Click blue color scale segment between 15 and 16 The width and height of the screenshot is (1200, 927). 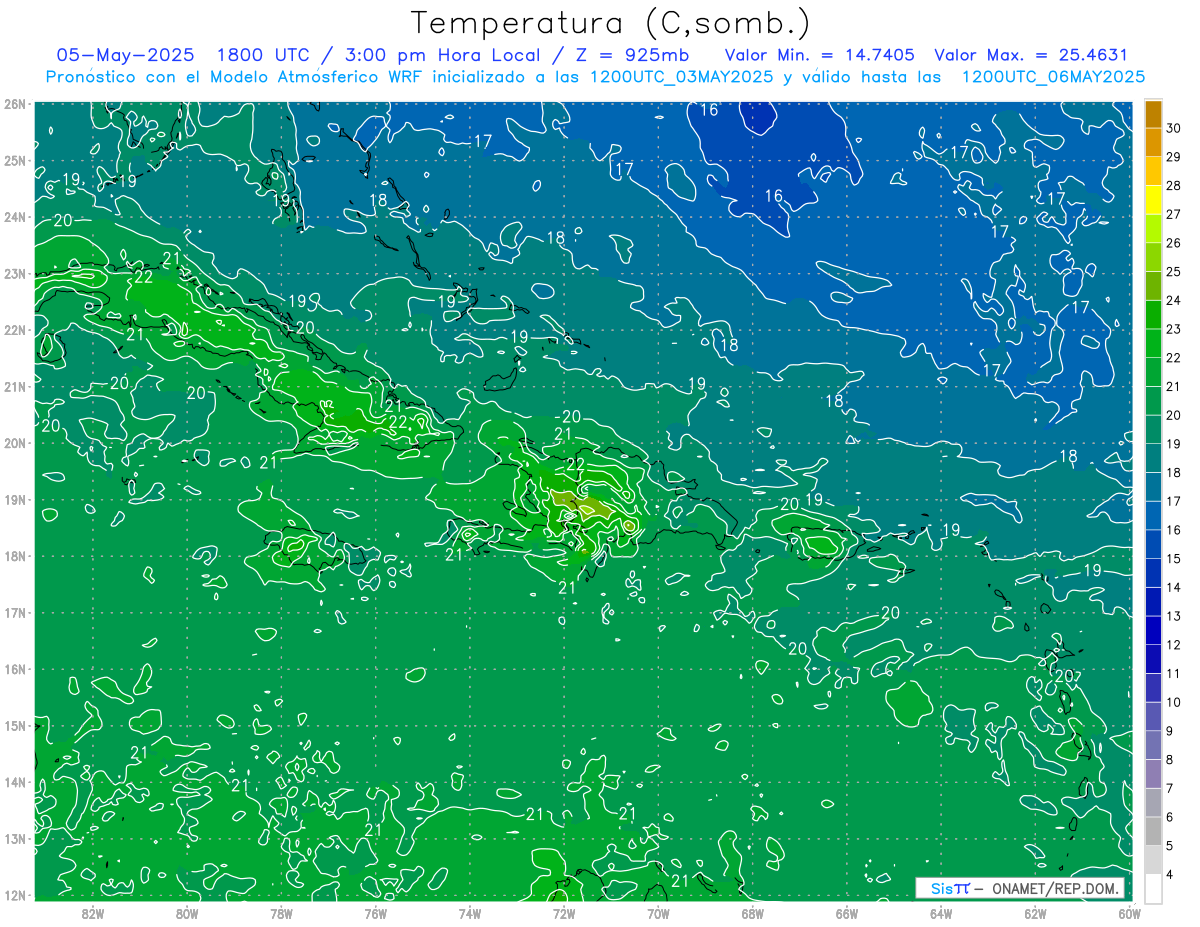(x=1153, y=544)
